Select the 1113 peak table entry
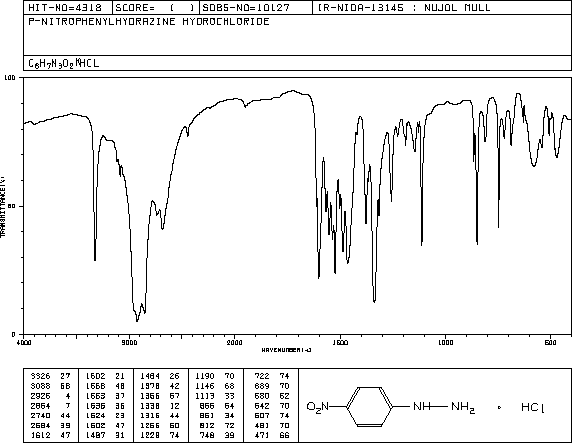Viewport: 572px width, 443px height. pos(214,396)
